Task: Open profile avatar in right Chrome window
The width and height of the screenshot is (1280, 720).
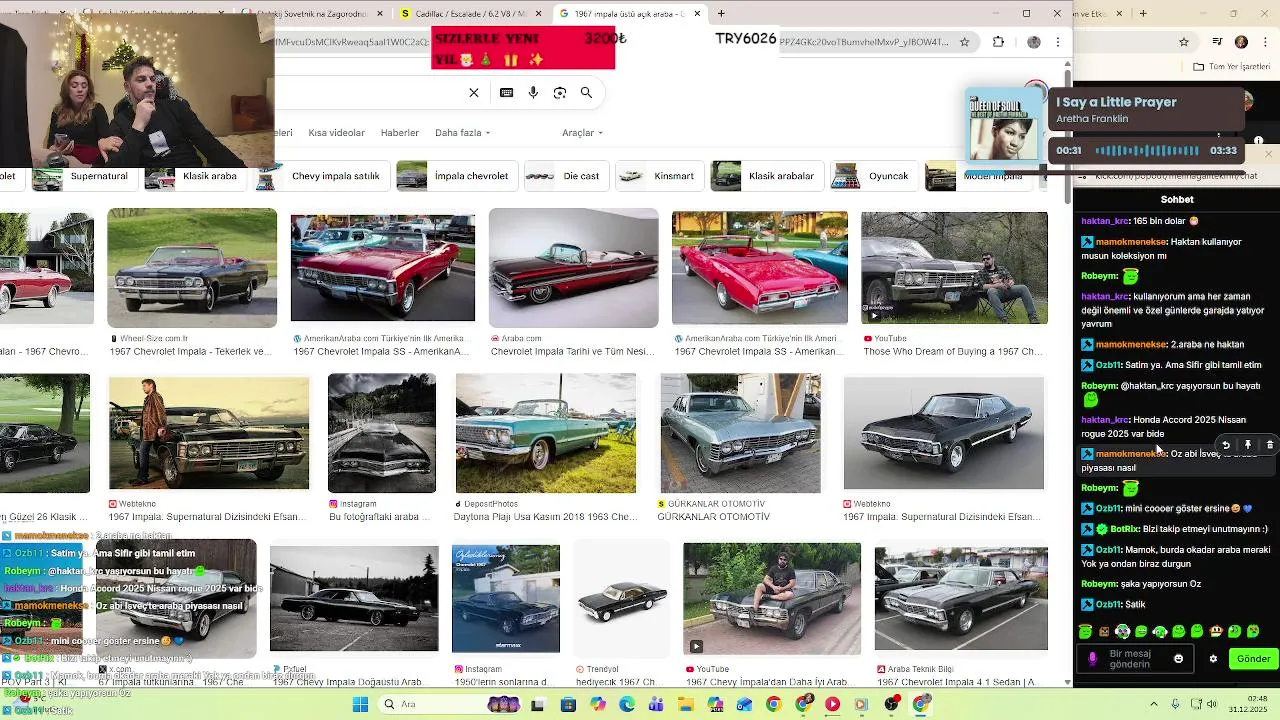Action: click(1241, 42)
